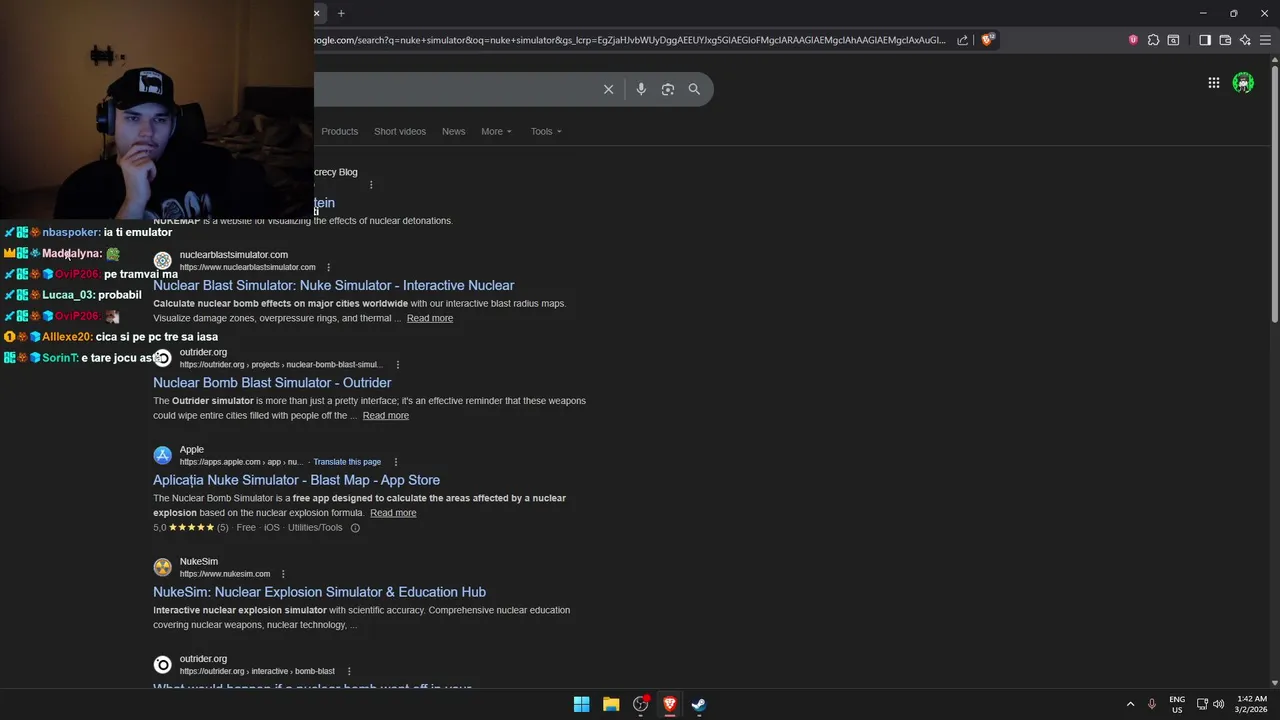Image resolution: width=1280 pixels, height=720 pixels.
Task: Open options for nuclearblastsimulator.com result
Action: [328, 267]
